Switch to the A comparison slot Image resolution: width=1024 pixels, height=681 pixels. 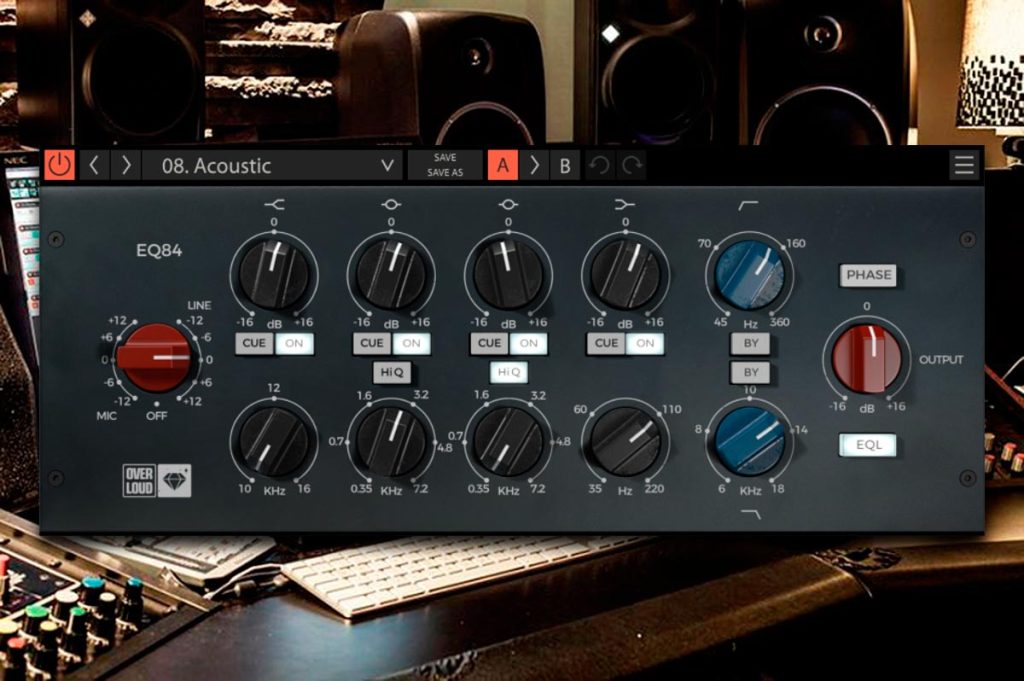pyautogui.click(x=503, y=165)
